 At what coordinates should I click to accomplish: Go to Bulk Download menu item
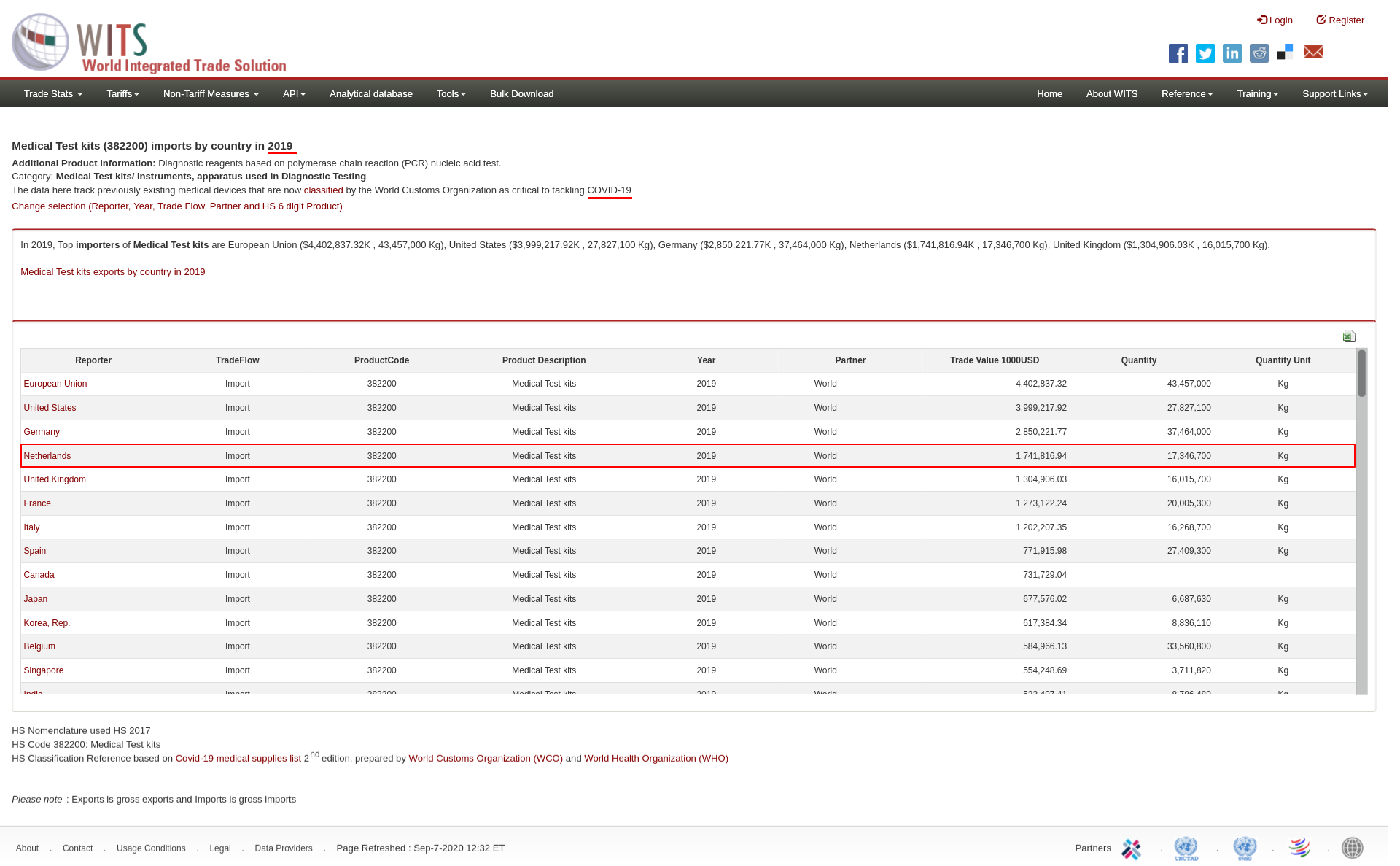pyautogui.click(x=521, y=94)
